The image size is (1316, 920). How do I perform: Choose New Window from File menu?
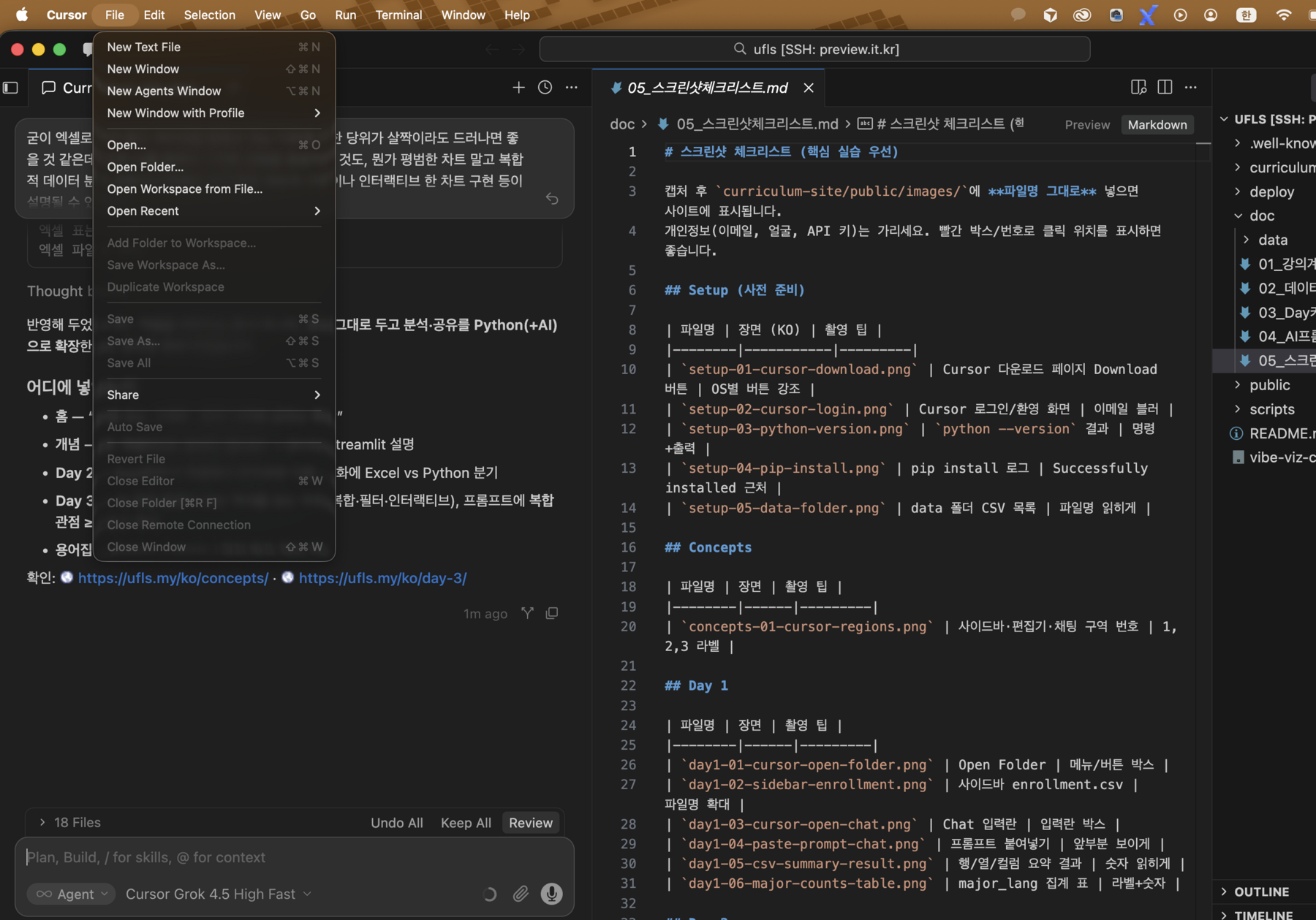tap(213, 69)
